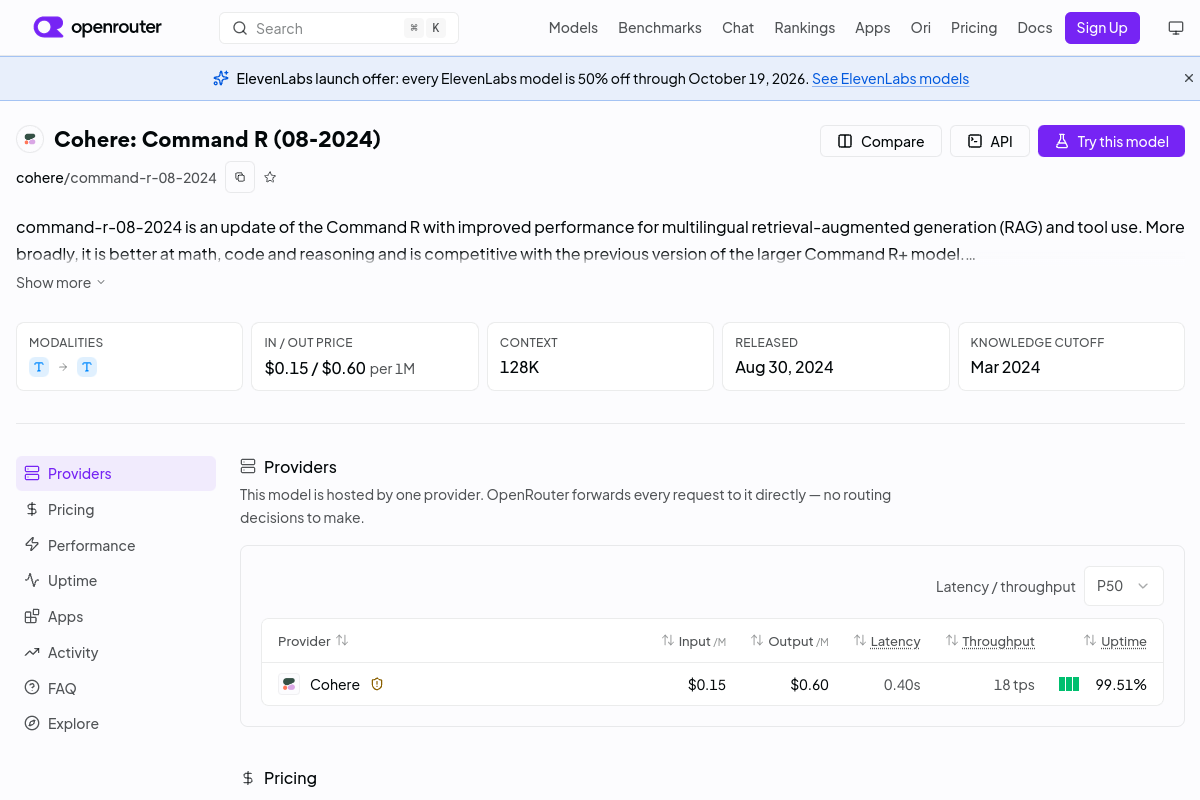Sort by Uptime column

(1115, 641)
